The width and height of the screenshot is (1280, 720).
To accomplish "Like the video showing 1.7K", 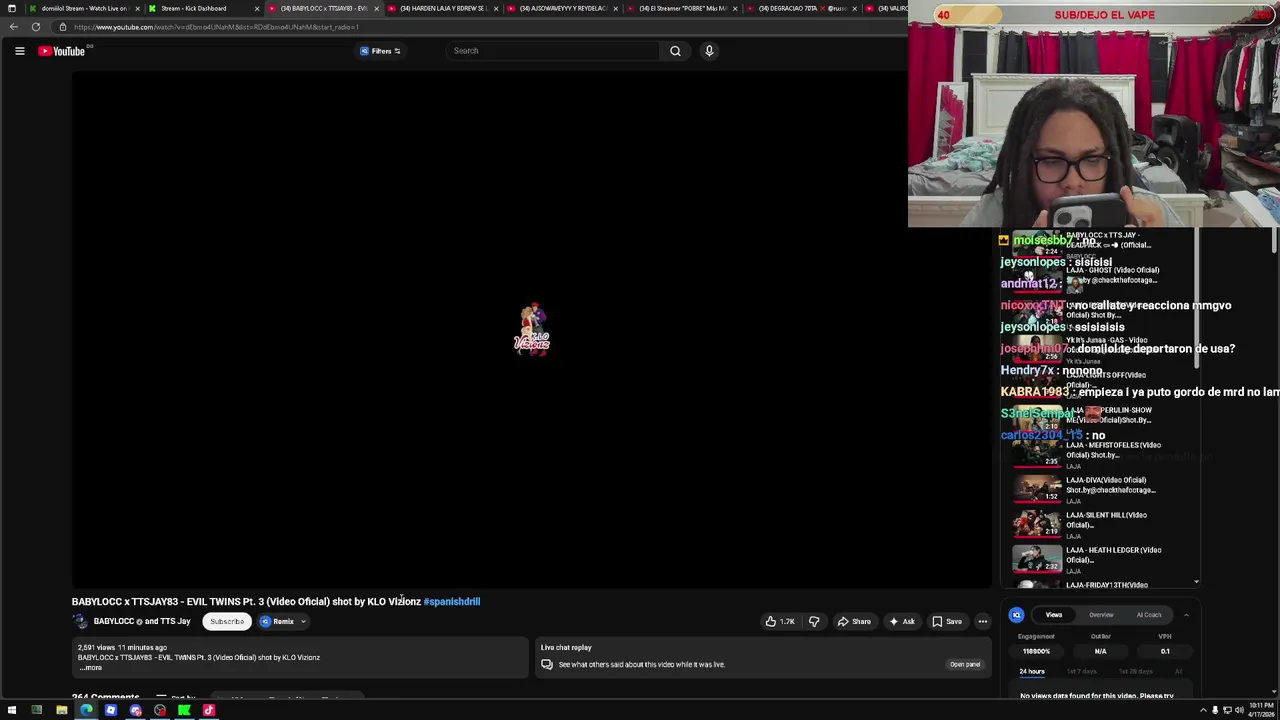I will click(780, 621).
